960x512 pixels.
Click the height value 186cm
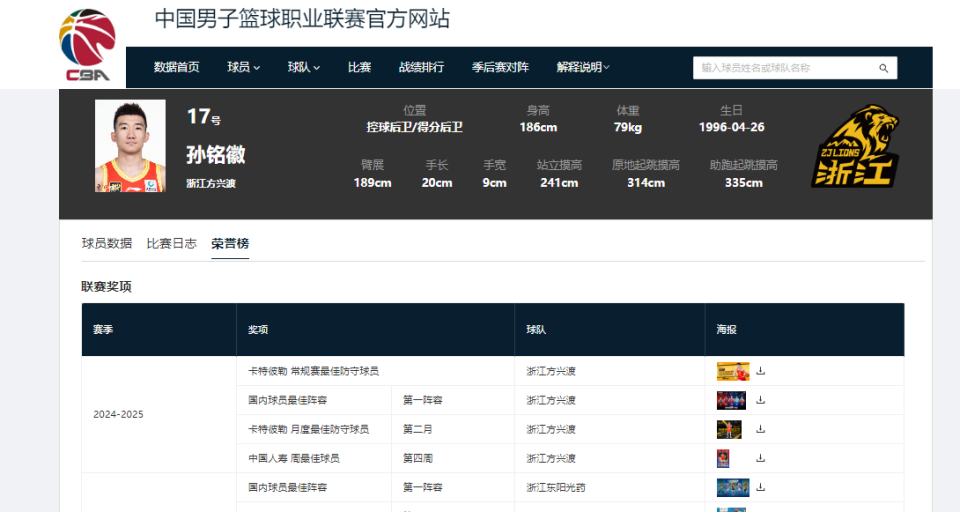tap(538, 127)
